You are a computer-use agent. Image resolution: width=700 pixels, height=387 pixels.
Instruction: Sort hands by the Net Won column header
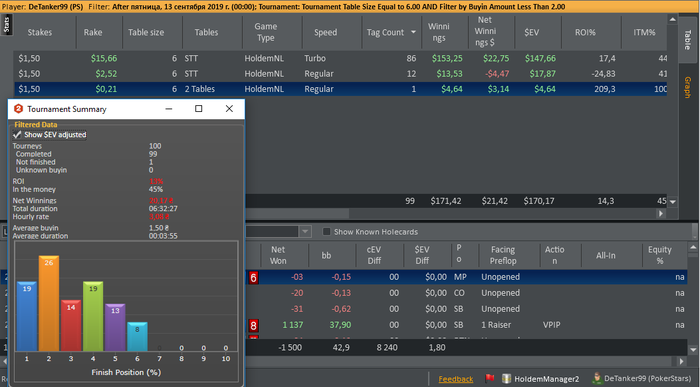[278, 255]
